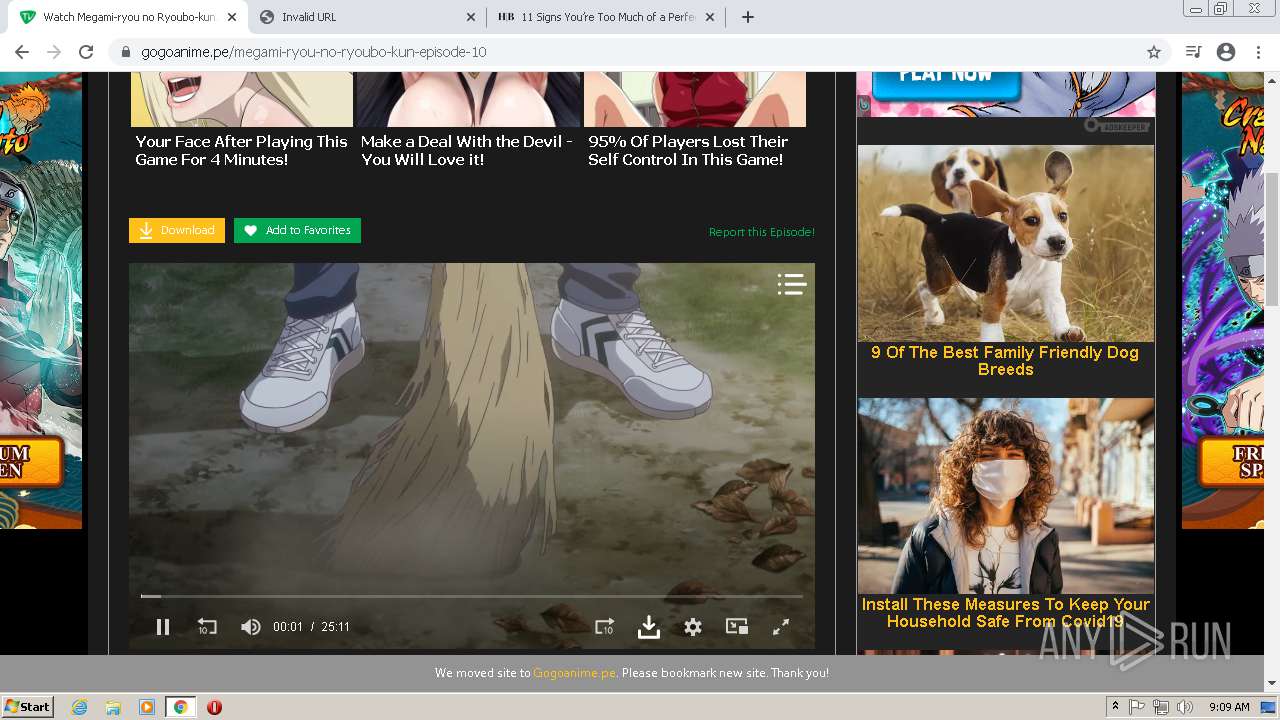Open the Chrome profile icon
The width and height of the screenshot is (1280, 720).
coord(1226,52)
